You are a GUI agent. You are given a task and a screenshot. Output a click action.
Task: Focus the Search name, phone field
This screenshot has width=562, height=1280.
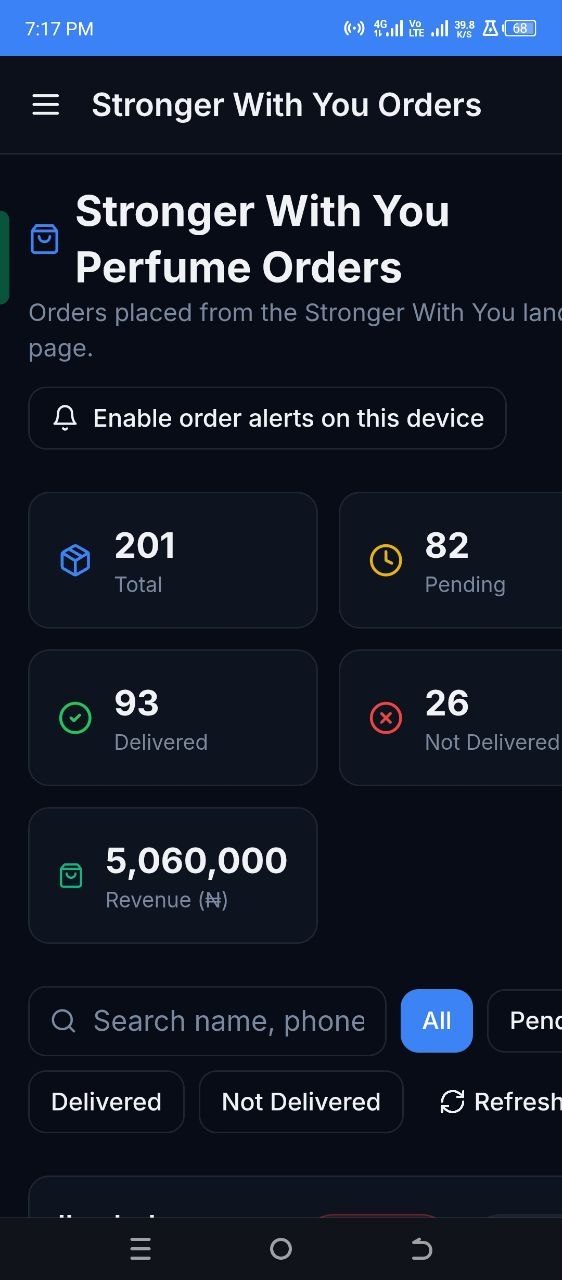point(207,1021)
